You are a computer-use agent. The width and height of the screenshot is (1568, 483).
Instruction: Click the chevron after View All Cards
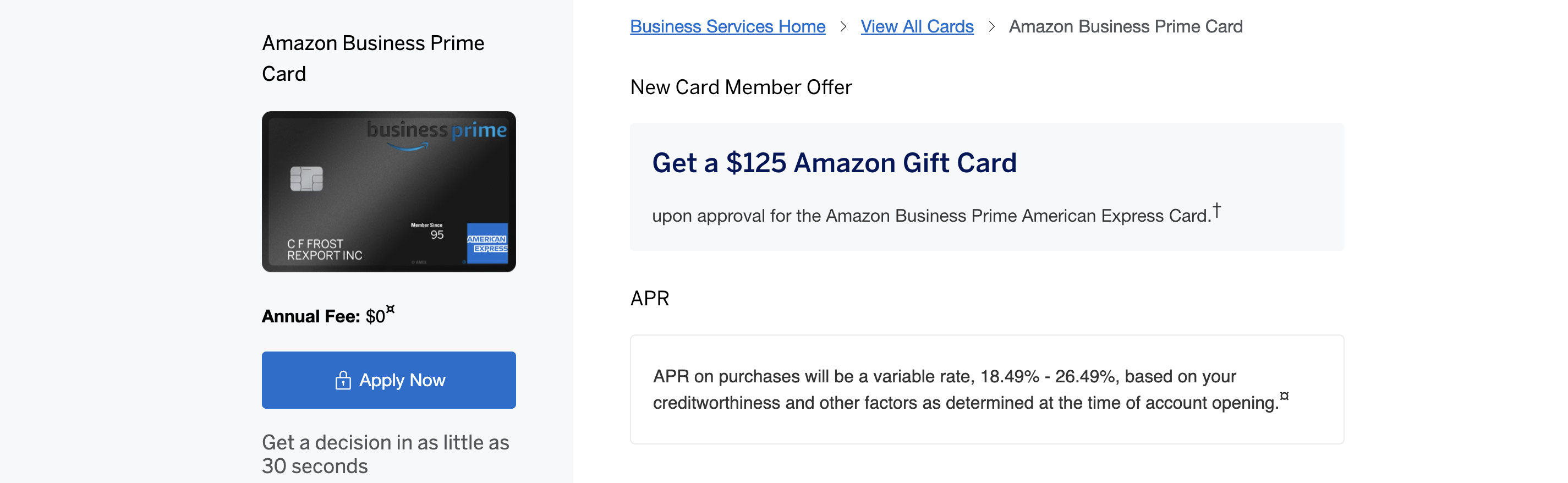(991, 27)
